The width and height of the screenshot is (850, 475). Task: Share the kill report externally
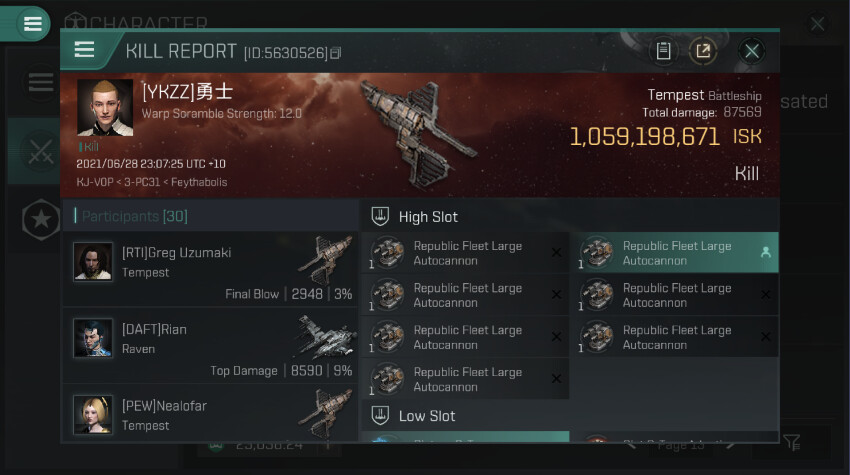(703, 51)
